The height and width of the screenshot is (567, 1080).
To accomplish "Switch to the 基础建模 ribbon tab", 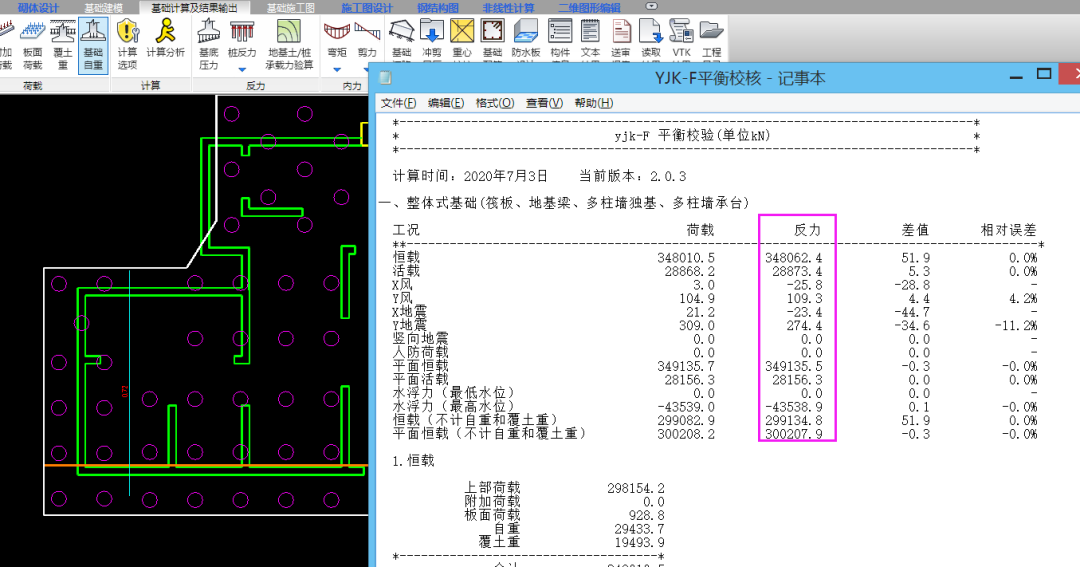I will (103, 8).
